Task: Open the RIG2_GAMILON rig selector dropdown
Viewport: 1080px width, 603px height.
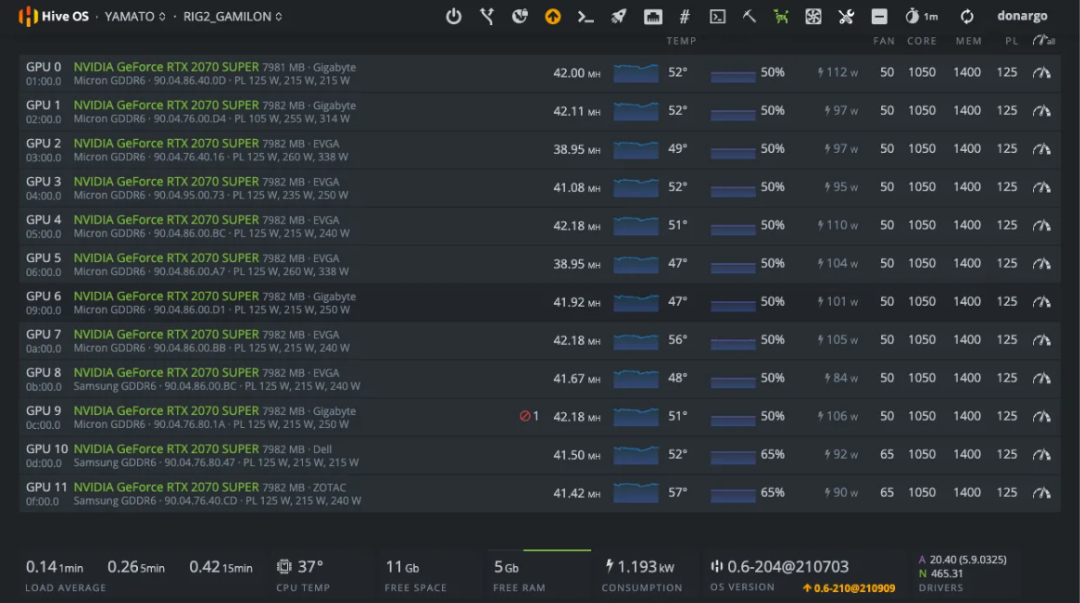Action: coord(233,16)
